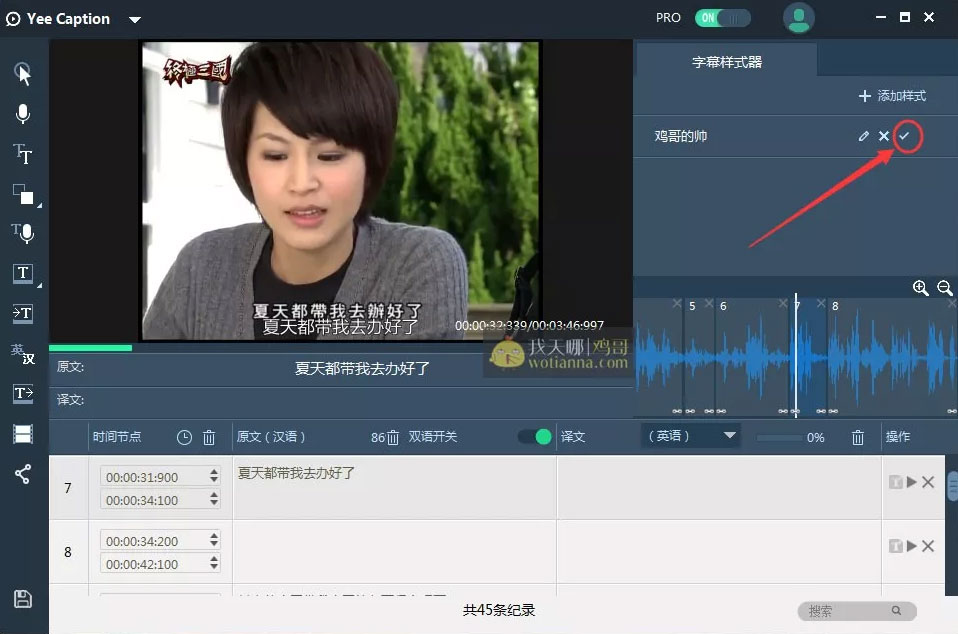This screenshot has width=958, height=634.
Task: Click the 共45条纪录 record count text
Action: tap(499, 610)
